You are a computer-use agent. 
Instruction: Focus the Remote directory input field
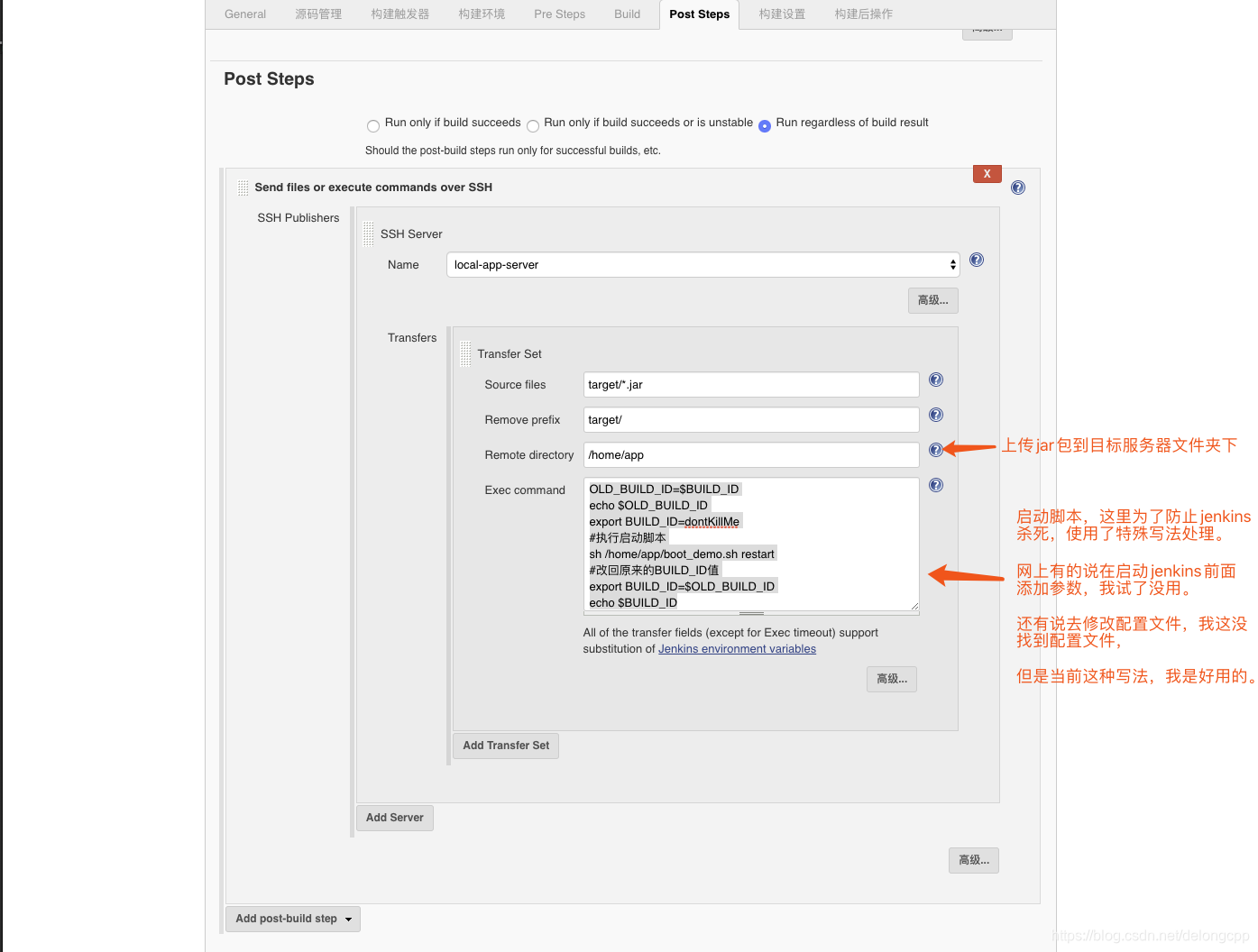pyautogui.click(x=750, y=455)
